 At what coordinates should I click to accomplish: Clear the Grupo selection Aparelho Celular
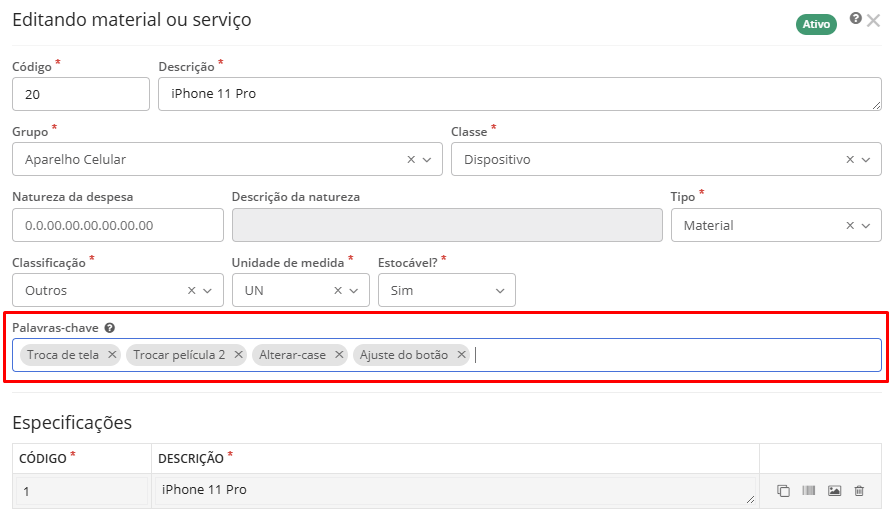411,160
